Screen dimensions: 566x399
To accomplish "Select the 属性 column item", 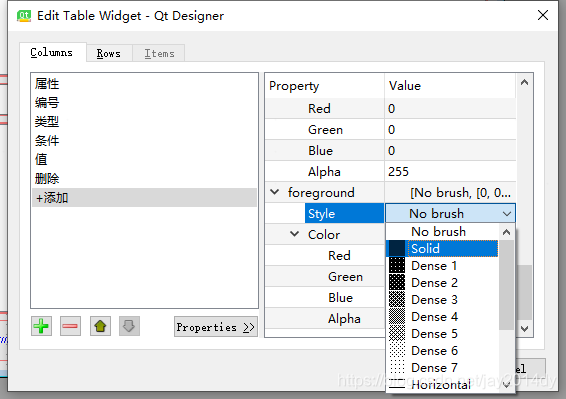I will [x=144, y=84].
